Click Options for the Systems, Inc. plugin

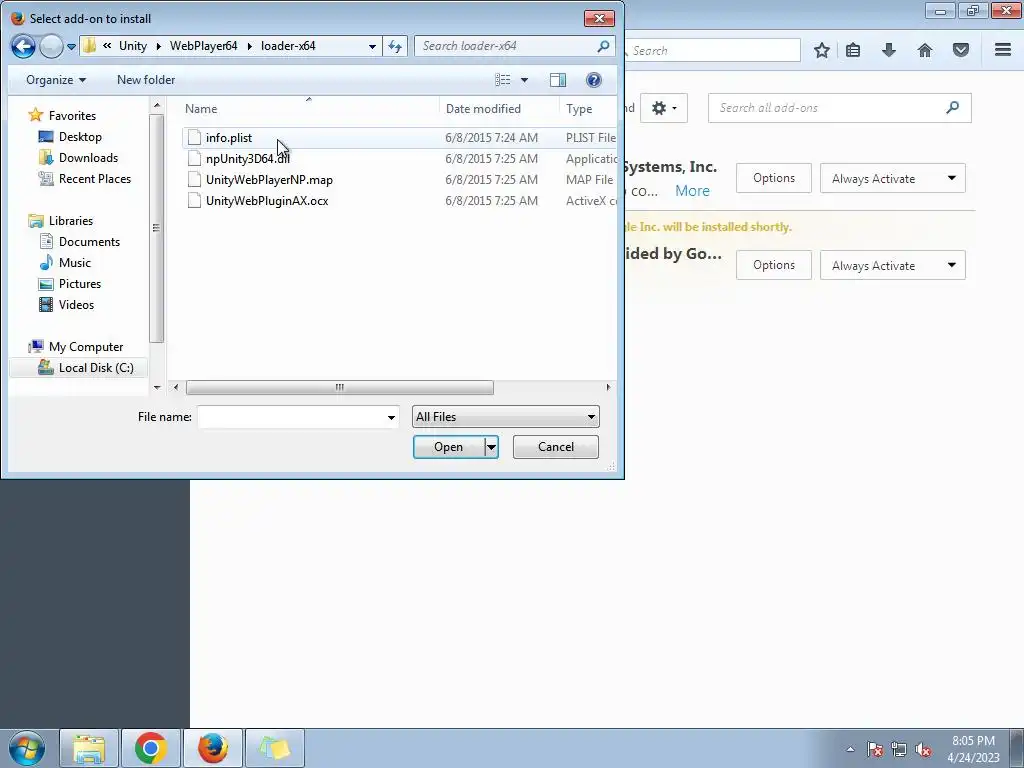click(774, 178)
